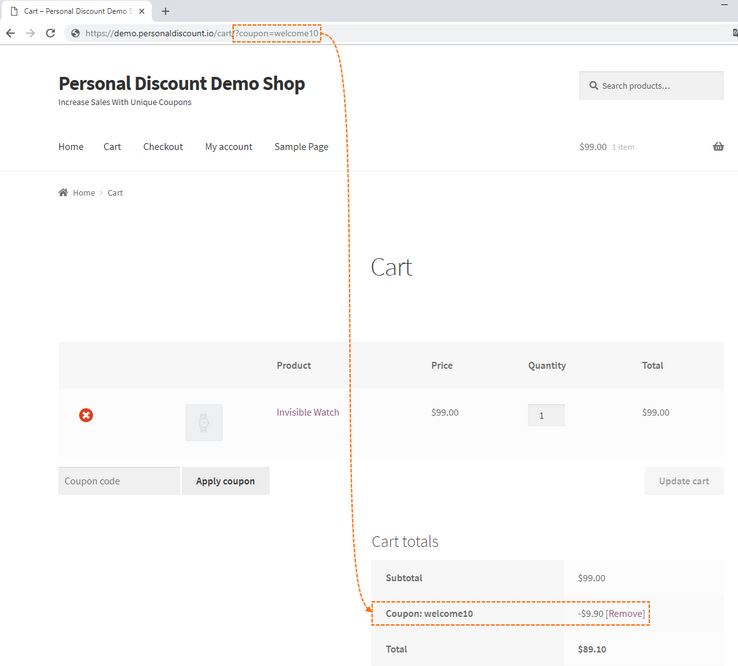738x666 pixels.
Task: Click the browser back arrow
Action: 10,33
